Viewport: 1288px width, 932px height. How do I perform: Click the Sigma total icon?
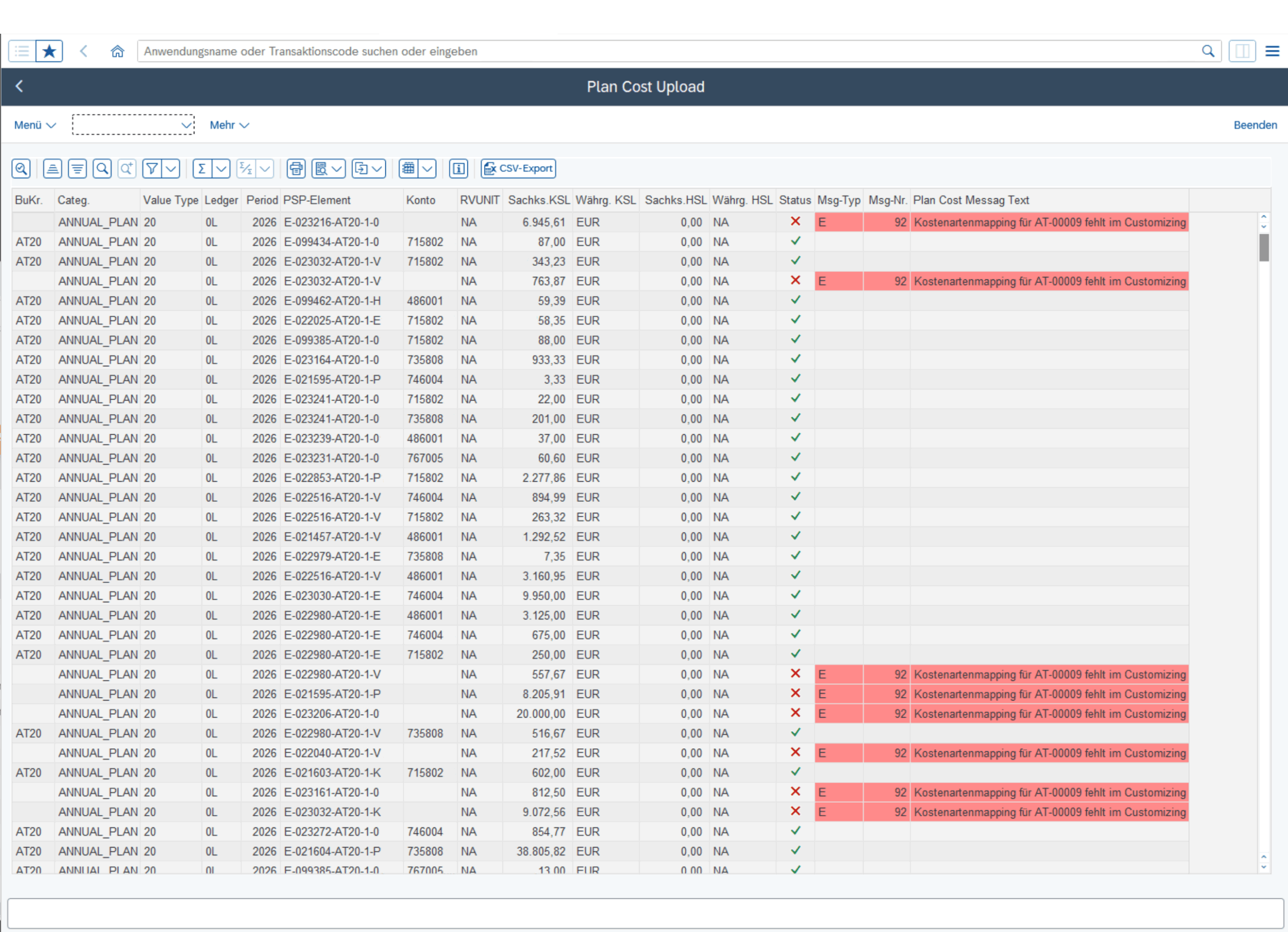tap(202, 169)
